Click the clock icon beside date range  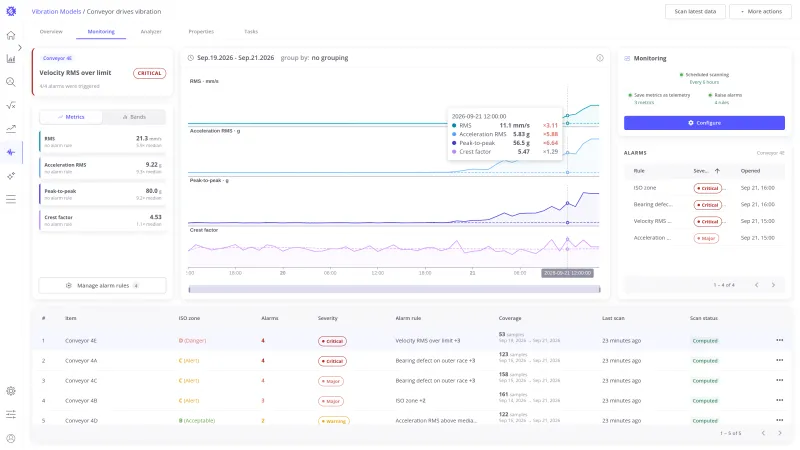[x=191, y=58]
